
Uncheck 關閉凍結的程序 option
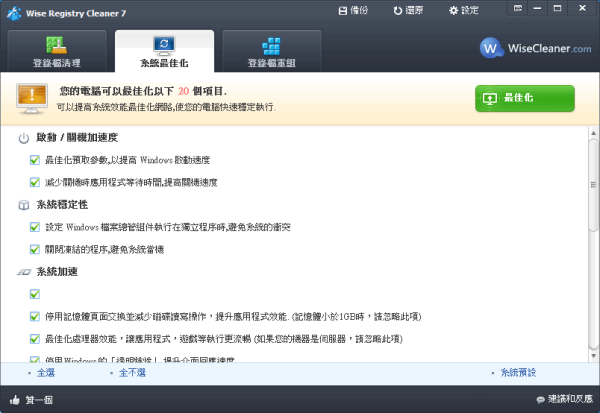click(35, 250)
